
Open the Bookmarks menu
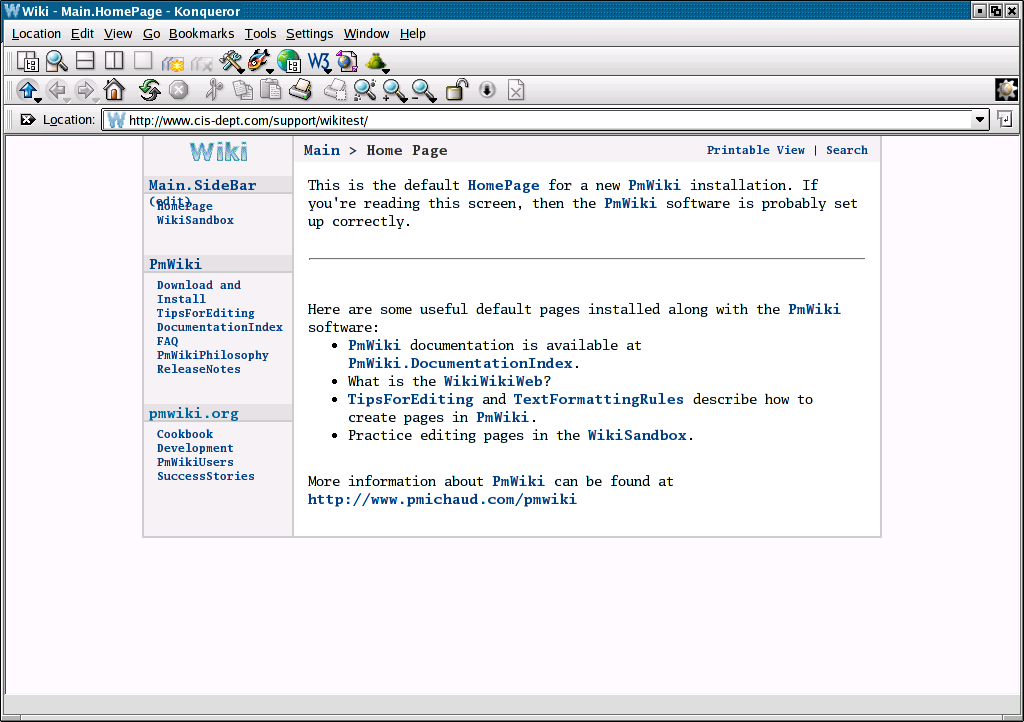tap(201, 33)
